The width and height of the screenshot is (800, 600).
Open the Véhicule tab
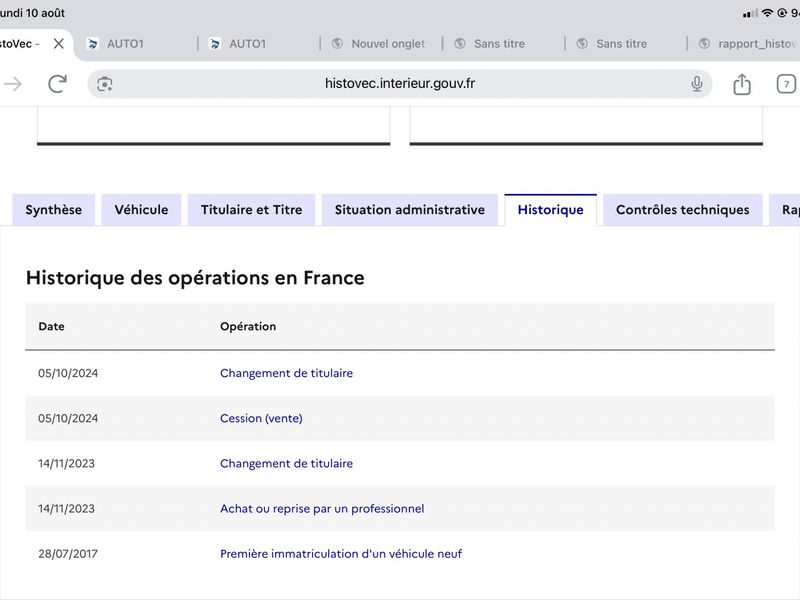coord(141,210)
